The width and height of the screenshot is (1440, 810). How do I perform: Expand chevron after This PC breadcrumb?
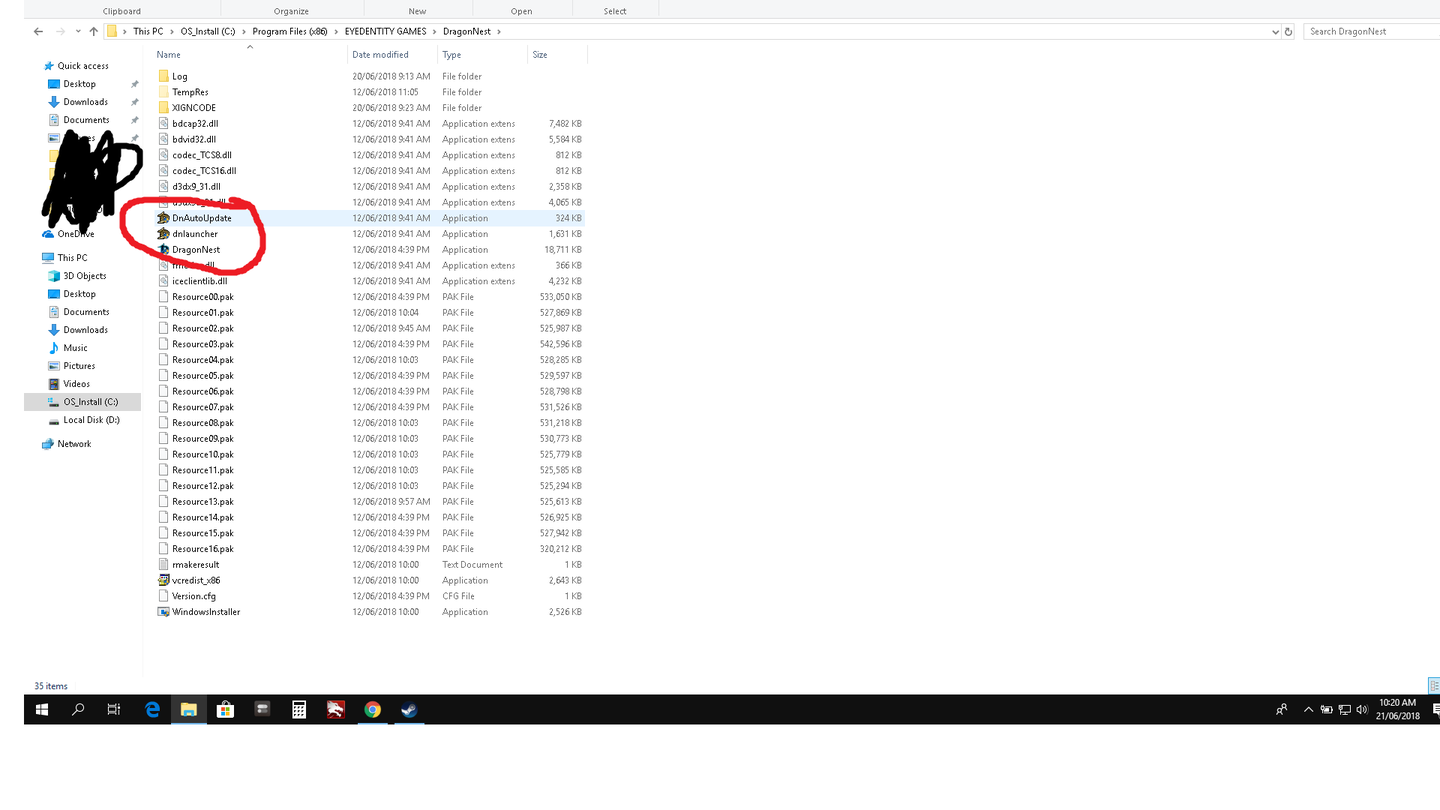(x=172, y=31)
